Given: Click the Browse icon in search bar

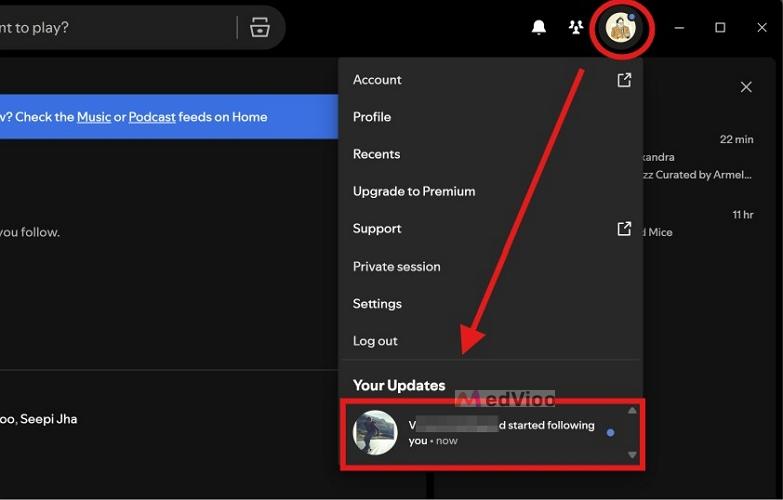Looking at the screenshot, I should point(260,27).
